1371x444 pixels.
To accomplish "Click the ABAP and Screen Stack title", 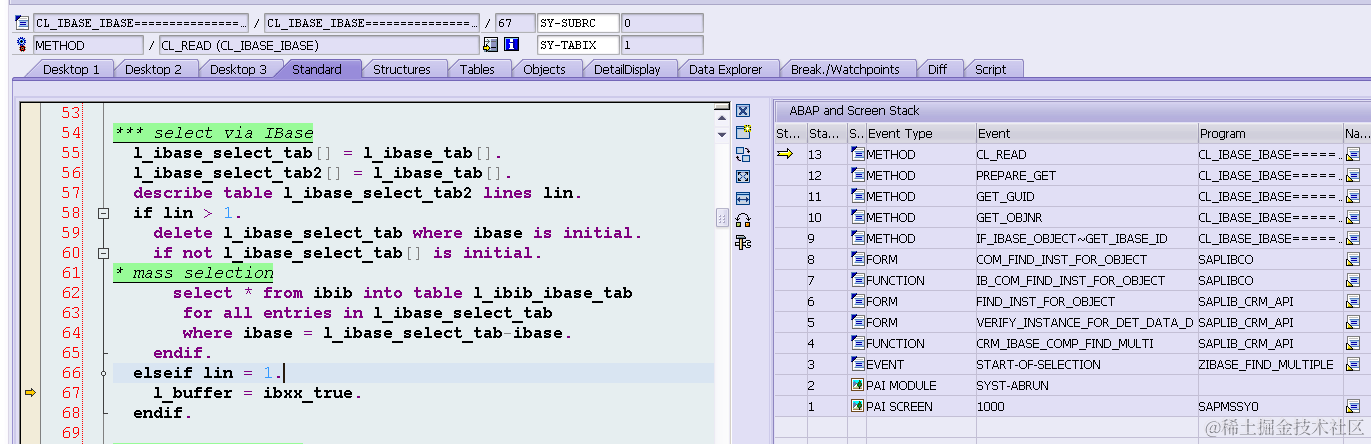I will [854, 111].
